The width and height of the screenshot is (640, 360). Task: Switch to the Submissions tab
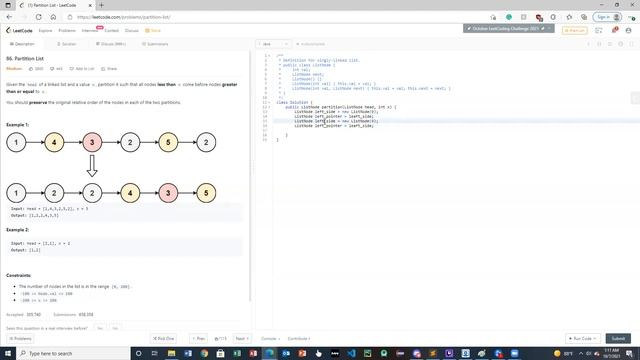click(155, 44)
